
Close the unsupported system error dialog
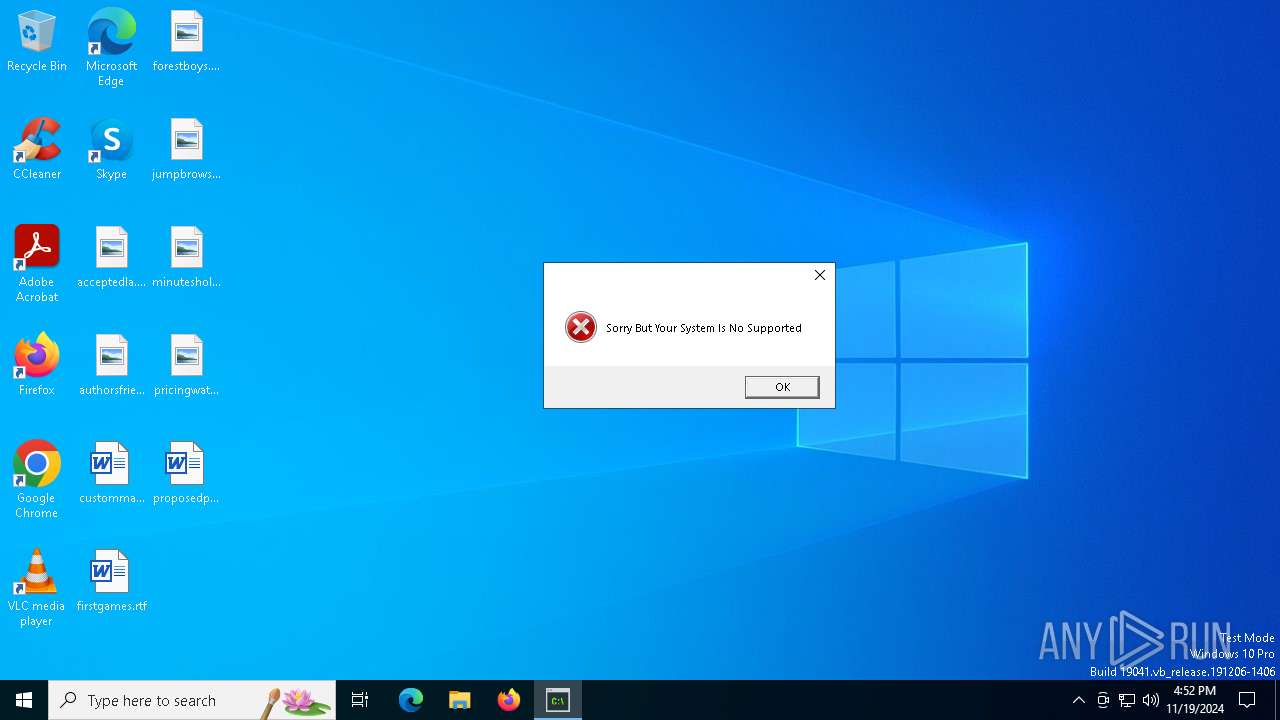[820, 275]
